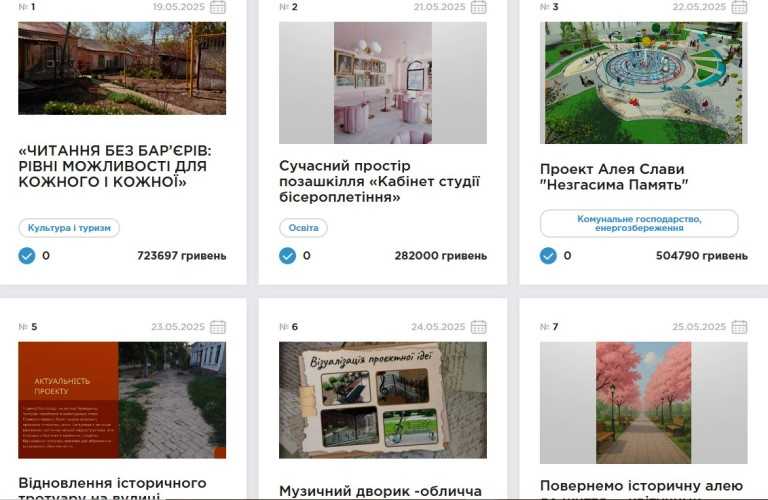
Task: Click the calendar icon dated 21.05.2025
Action: click(x=479, y=7)
